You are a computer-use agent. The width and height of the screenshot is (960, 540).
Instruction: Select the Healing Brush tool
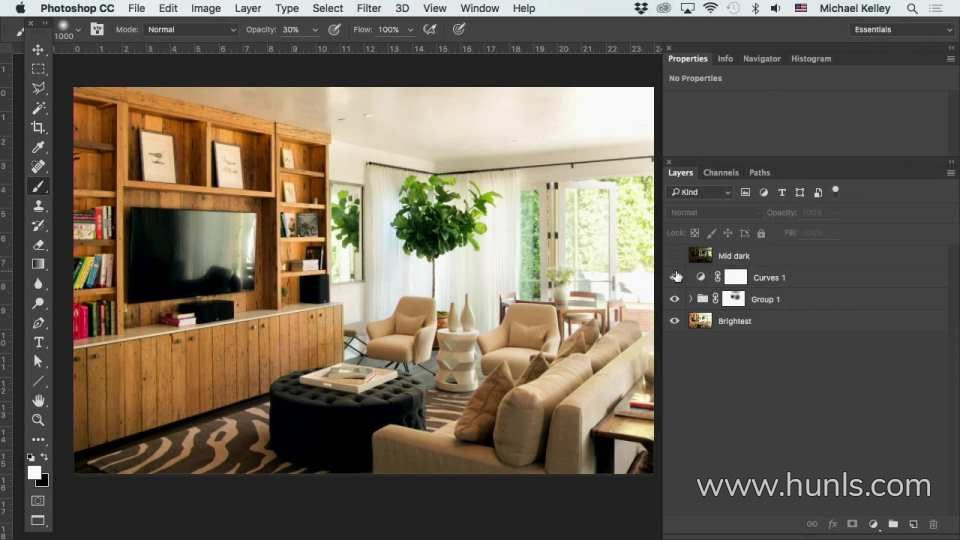click(x=38, y=167)
